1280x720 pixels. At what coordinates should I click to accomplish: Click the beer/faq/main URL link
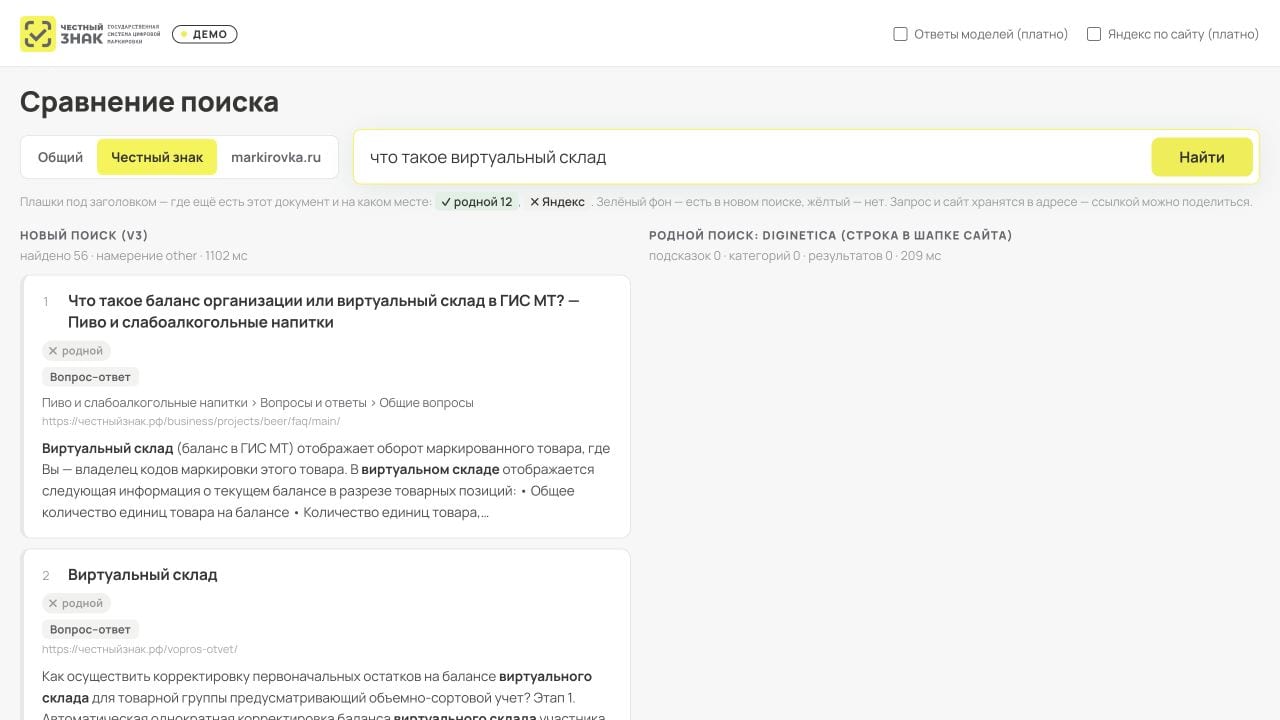coord(191,421)
